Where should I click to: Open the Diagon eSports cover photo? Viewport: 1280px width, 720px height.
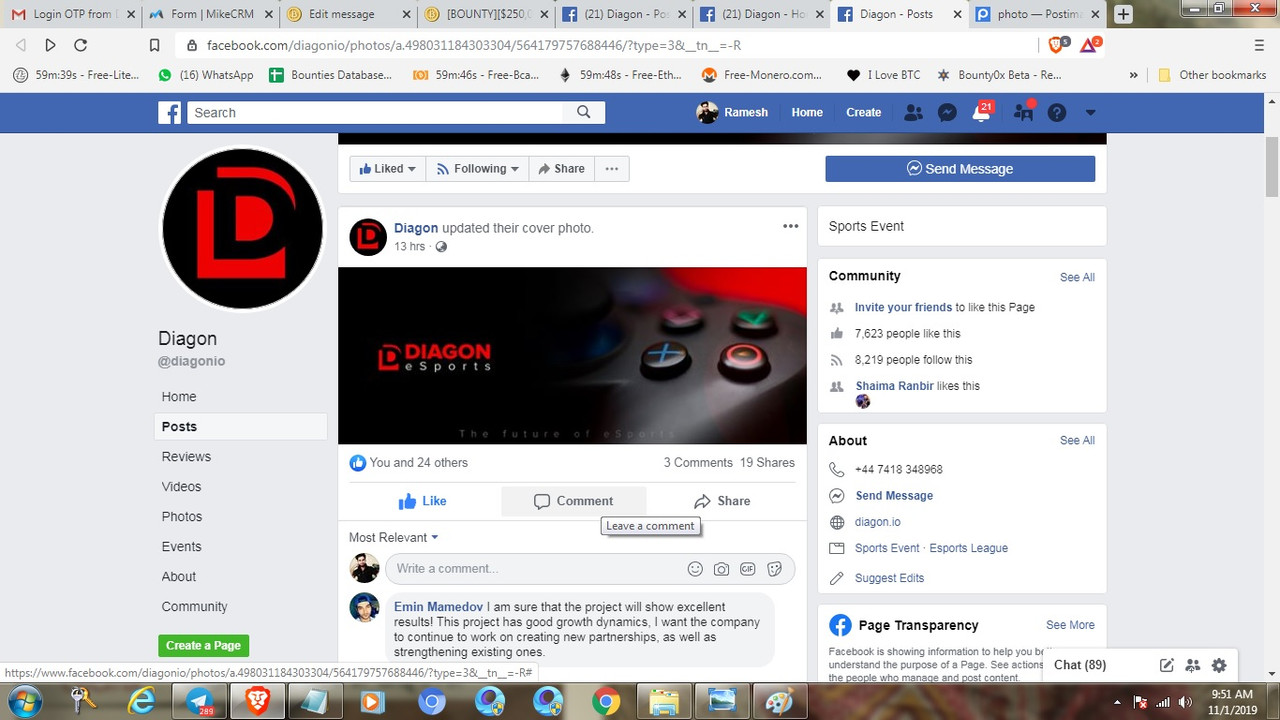[572, 356]
